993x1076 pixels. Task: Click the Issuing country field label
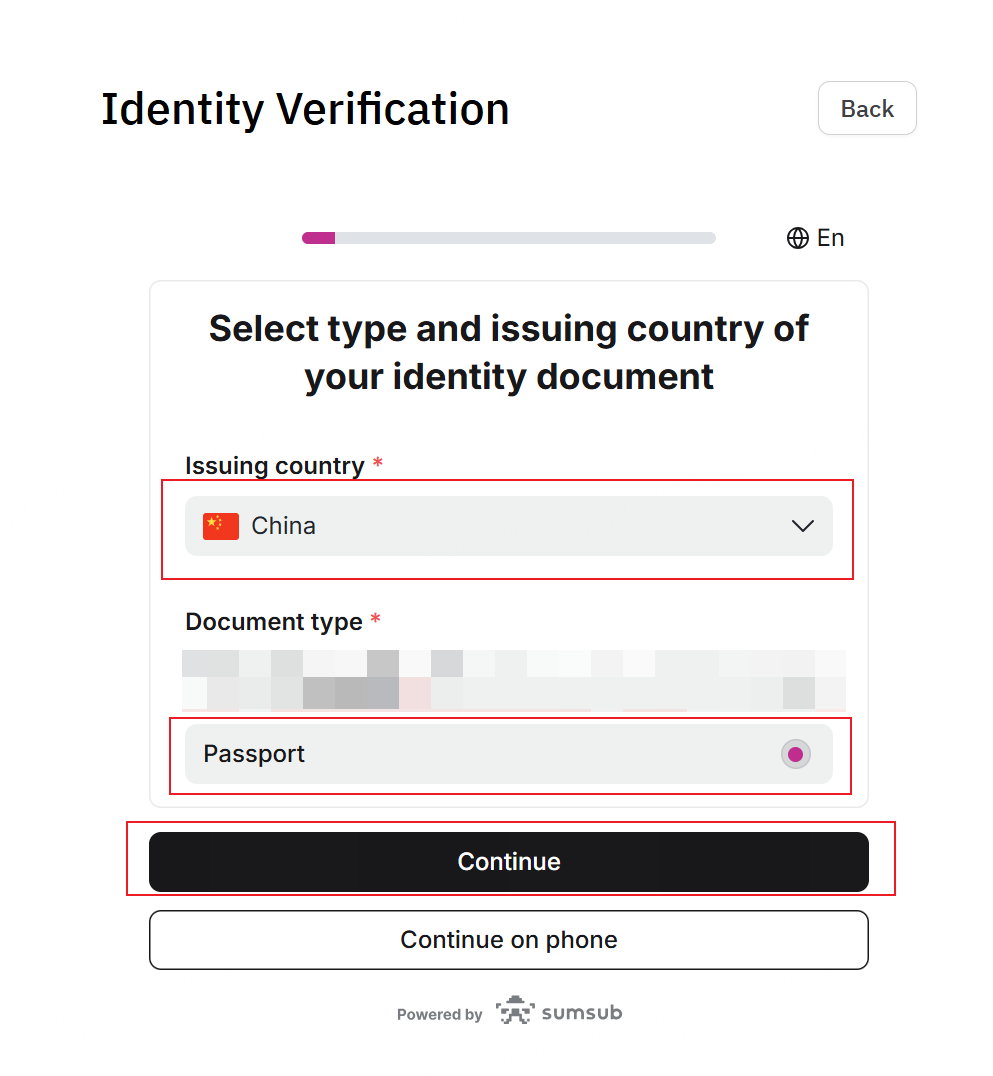(274, 466)
